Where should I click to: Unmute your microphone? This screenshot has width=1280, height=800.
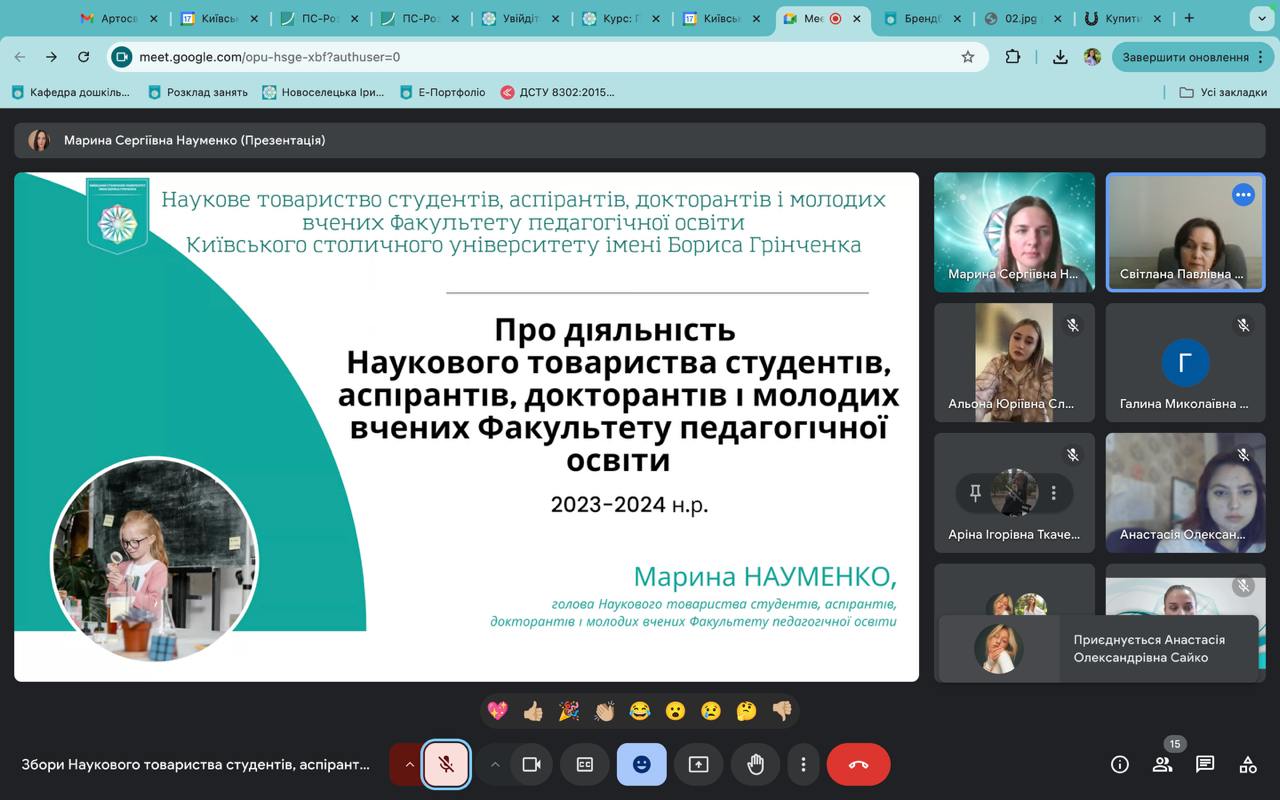click(x=446, y=764)
